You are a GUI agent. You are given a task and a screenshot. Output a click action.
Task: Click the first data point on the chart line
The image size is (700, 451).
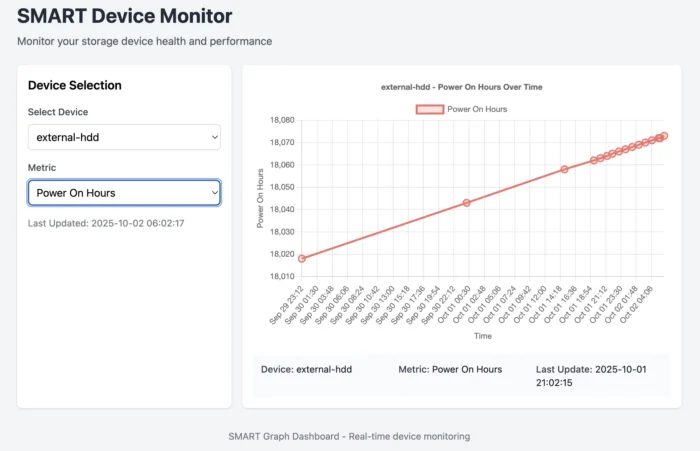pyautogui.click(x=302, y=258)
